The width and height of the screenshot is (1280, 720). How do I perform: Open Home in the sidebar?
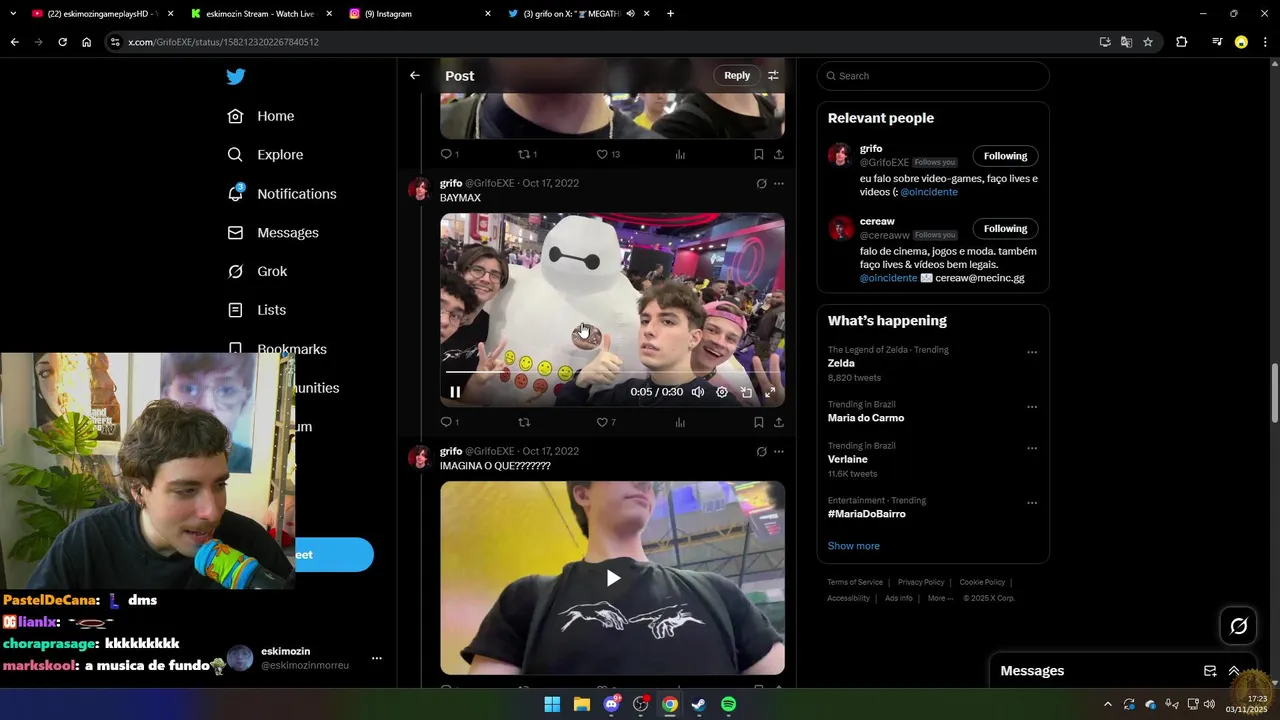(x=261, y=116)
